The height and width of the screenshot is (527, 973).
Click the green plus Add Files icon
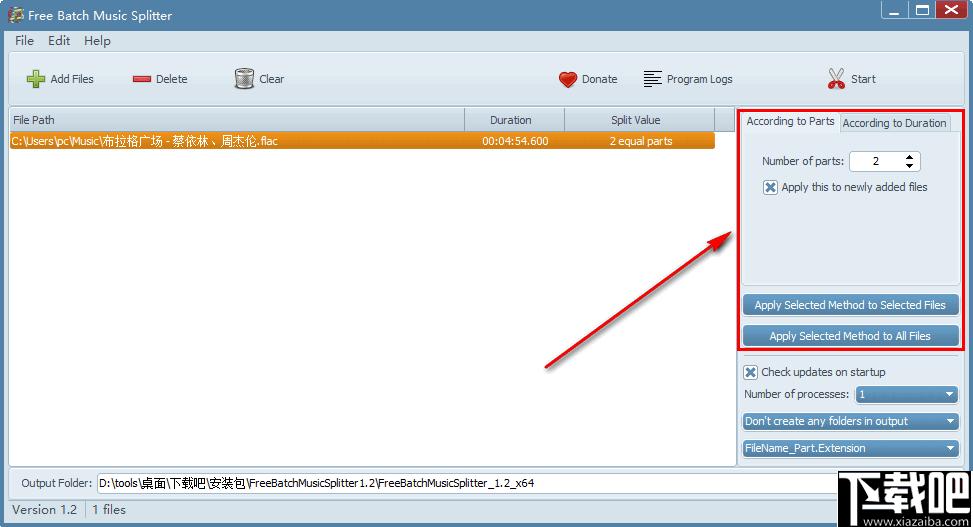point(36,79)
